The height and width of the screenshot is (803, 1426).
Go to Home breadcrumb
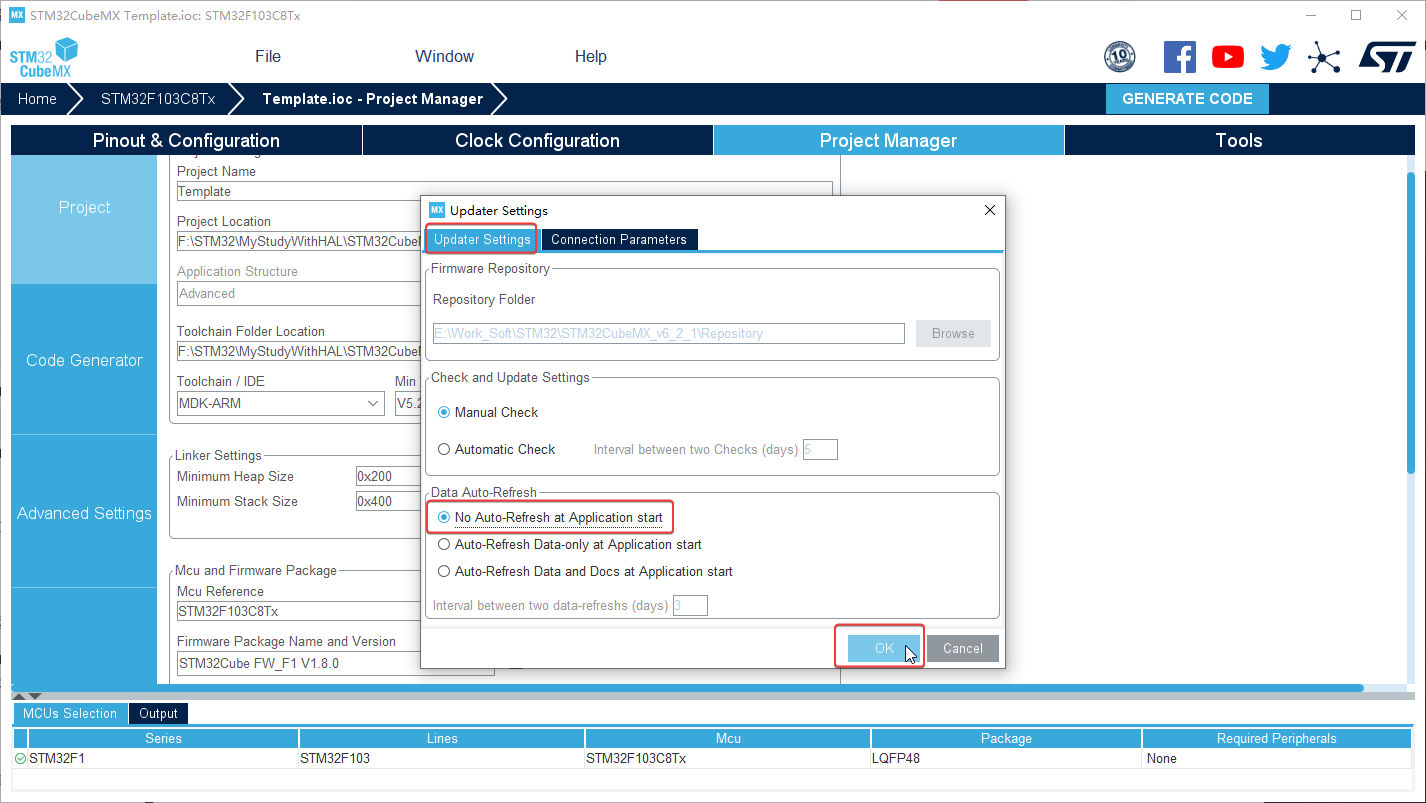(37, 99)
